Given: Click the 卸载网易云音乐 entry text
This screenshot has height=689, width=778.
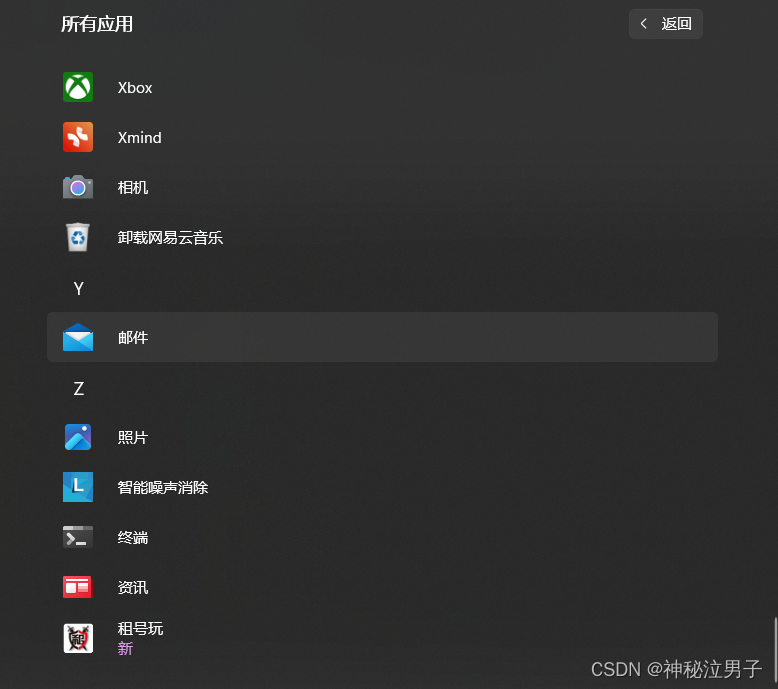Looking at the screenshot, I should pyautogui.click(x=170, y=238).
